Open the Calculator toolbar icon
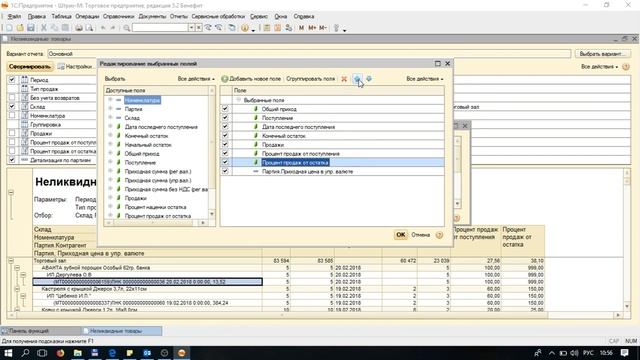The image size is (640, 360). [x=267, y=28]
